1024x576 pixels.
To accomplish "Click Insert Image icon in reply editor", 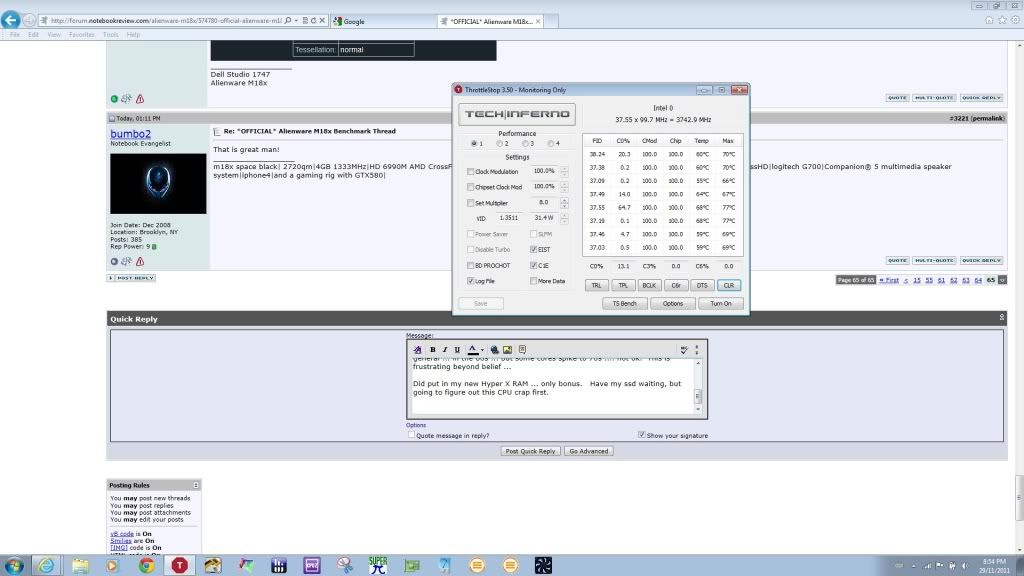I will 508,349.
